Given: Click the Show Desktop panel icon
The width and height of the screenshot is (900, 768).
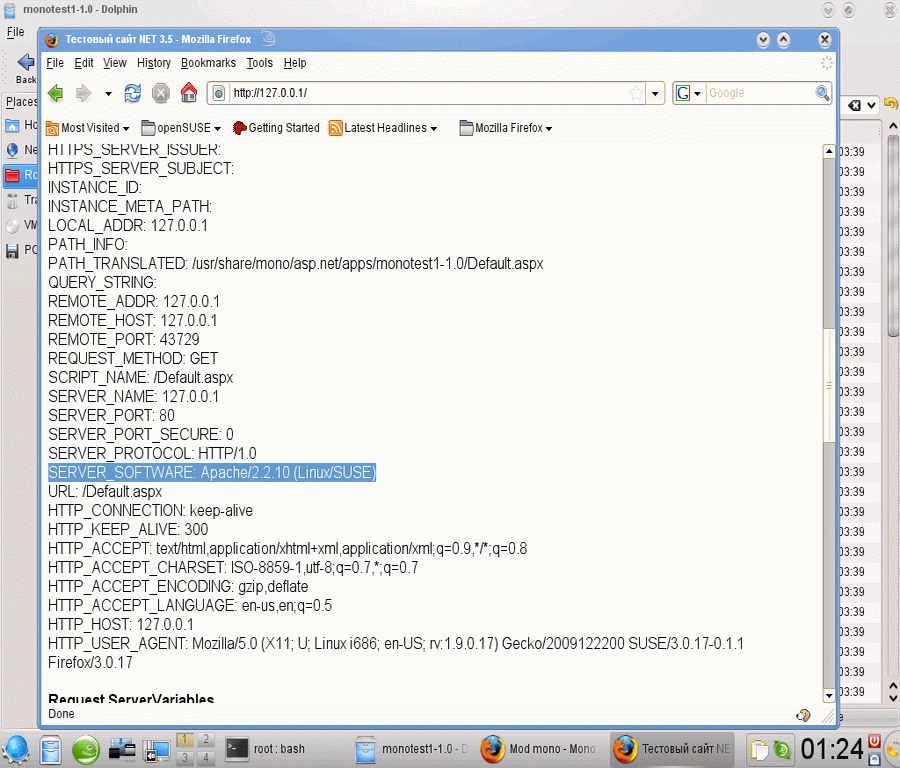Looking at the screenshot, I should (x=157, y=750).
